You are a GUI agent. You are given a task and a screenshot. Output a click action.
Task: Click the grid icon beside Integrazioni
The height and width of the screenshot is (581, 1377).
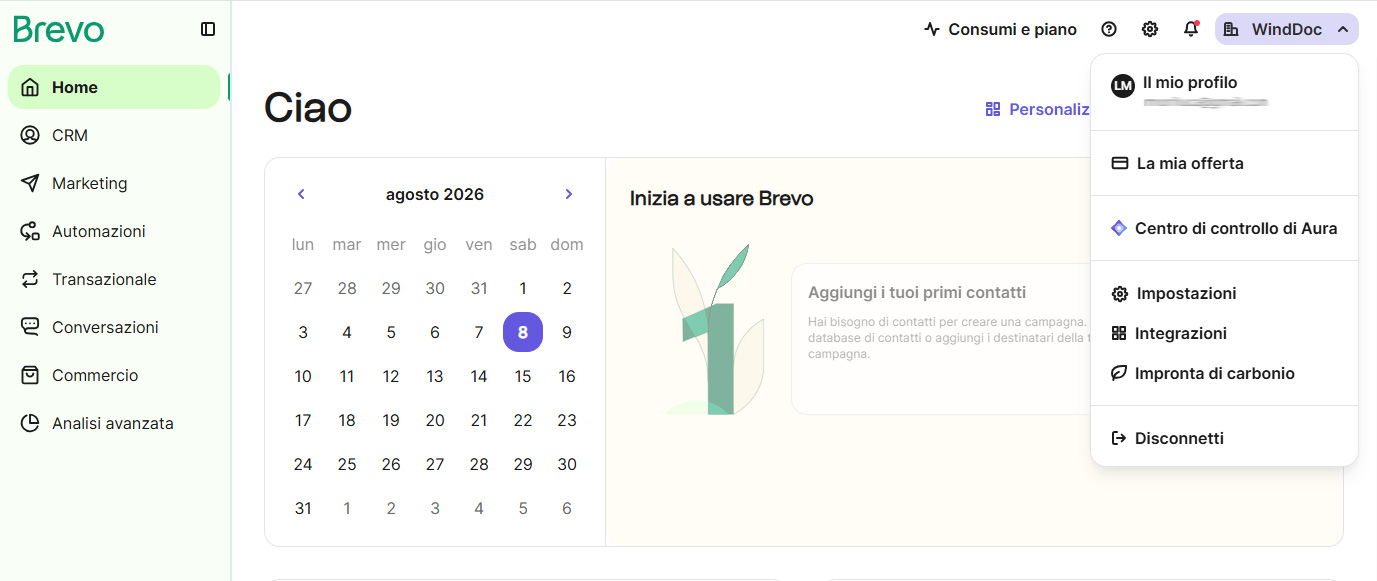click(1119, 333)
